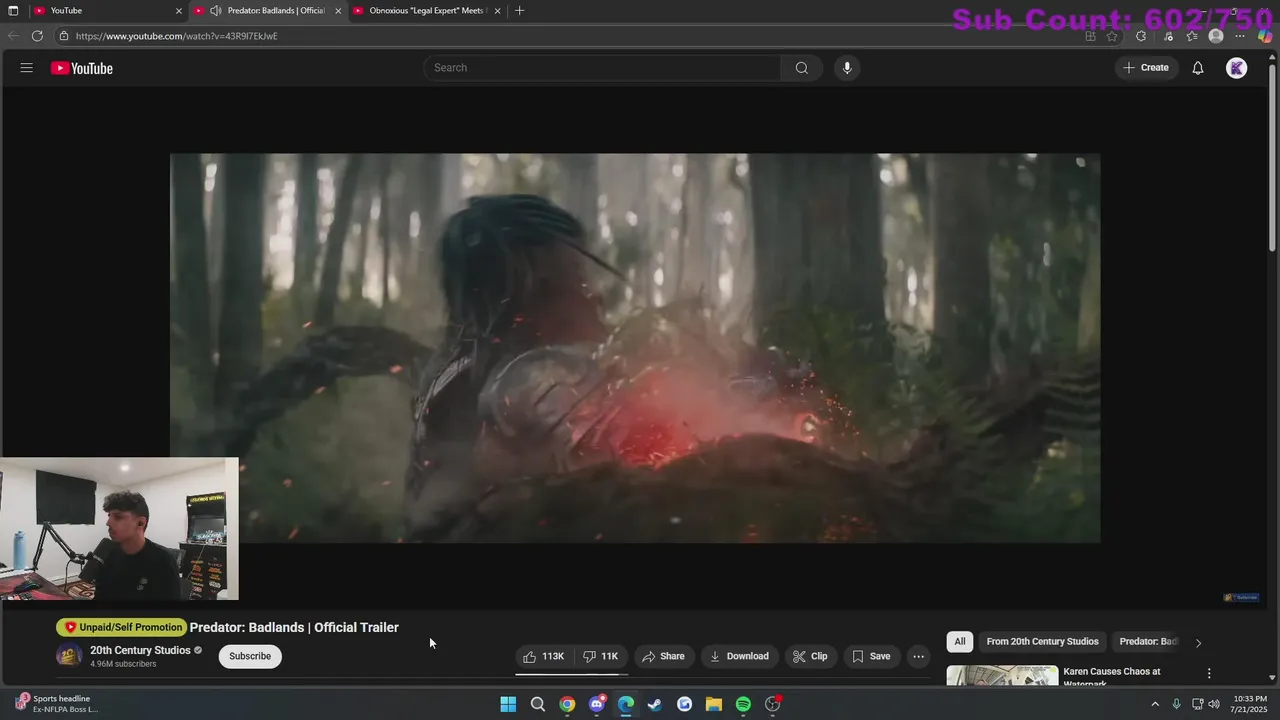The image size is (1280, 720).
Task: Subscribe to 20th Century Studios
Action: tap(250, 656)
